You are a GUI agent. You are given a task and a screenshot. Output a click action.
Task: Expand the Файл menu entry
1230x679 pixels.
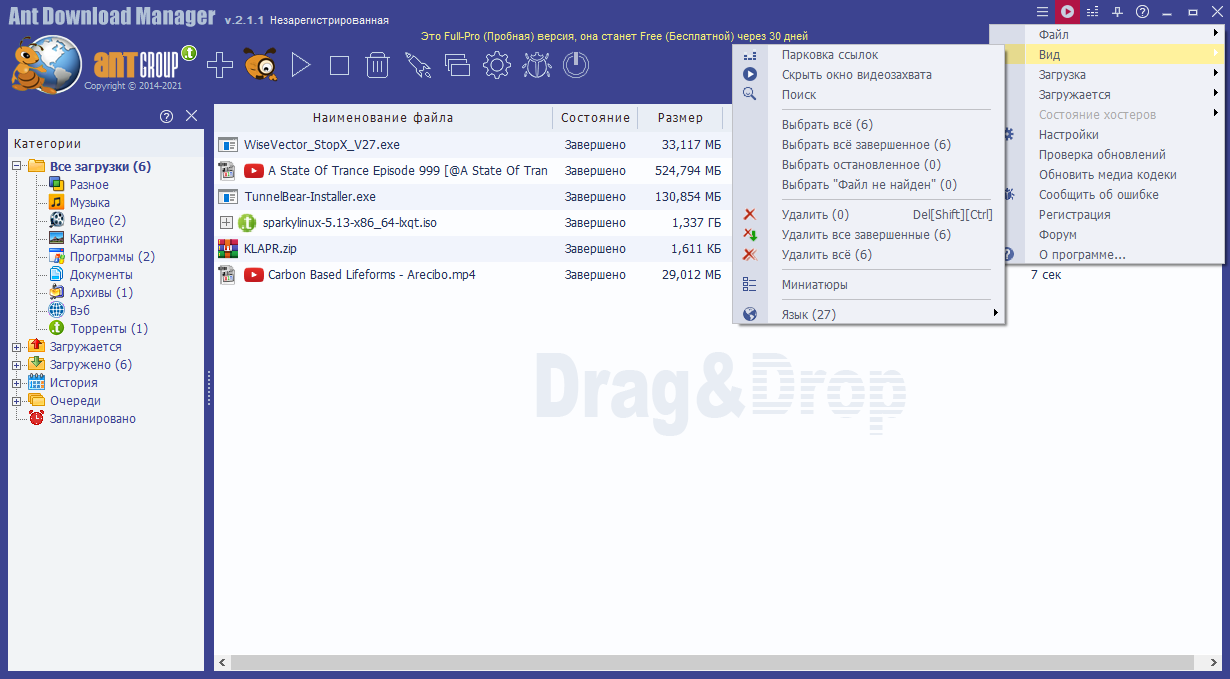click(1108, 34)
